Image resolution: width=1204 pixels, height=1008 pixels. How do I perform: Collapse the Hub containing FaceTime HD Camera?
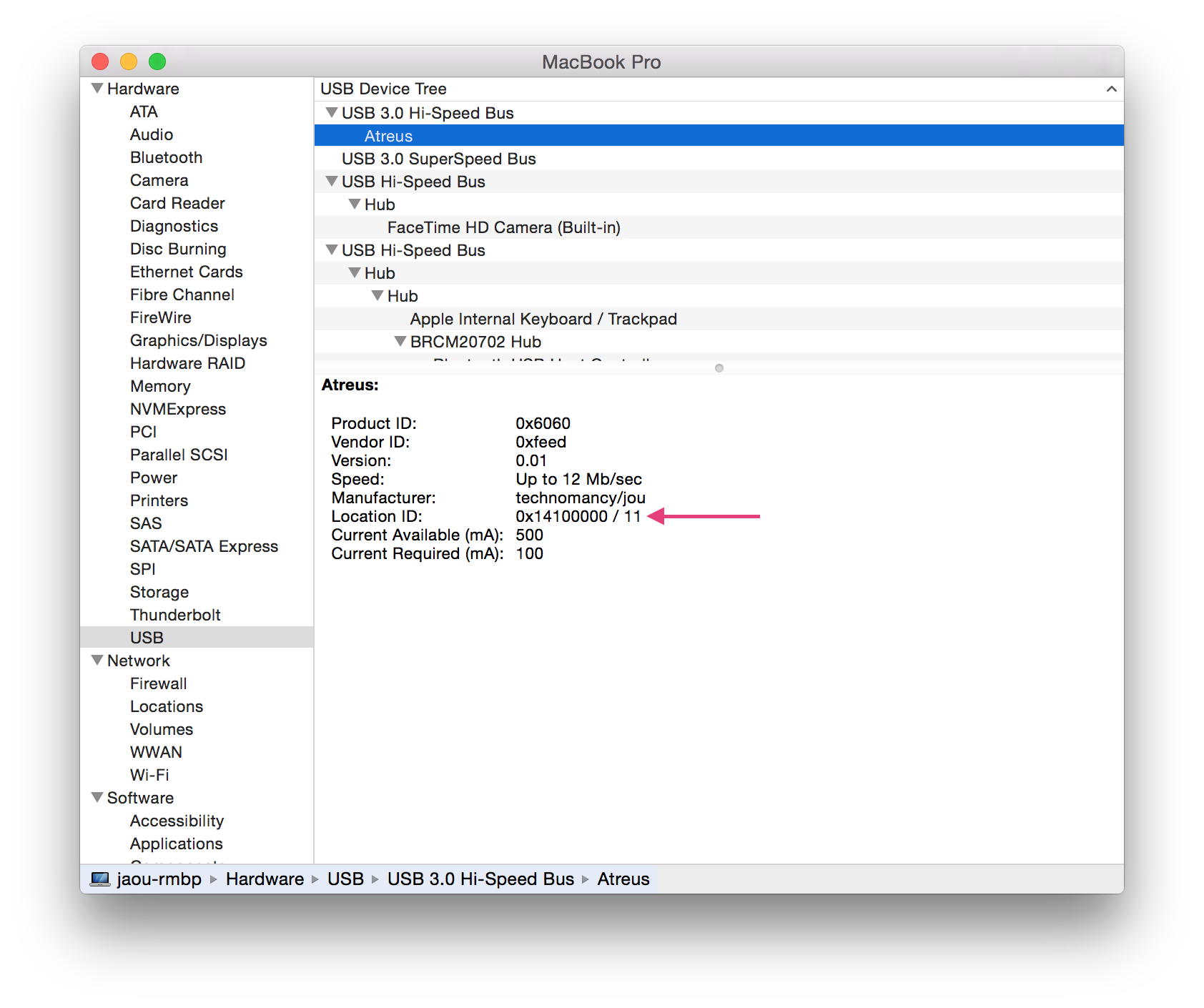coord(354,204)
